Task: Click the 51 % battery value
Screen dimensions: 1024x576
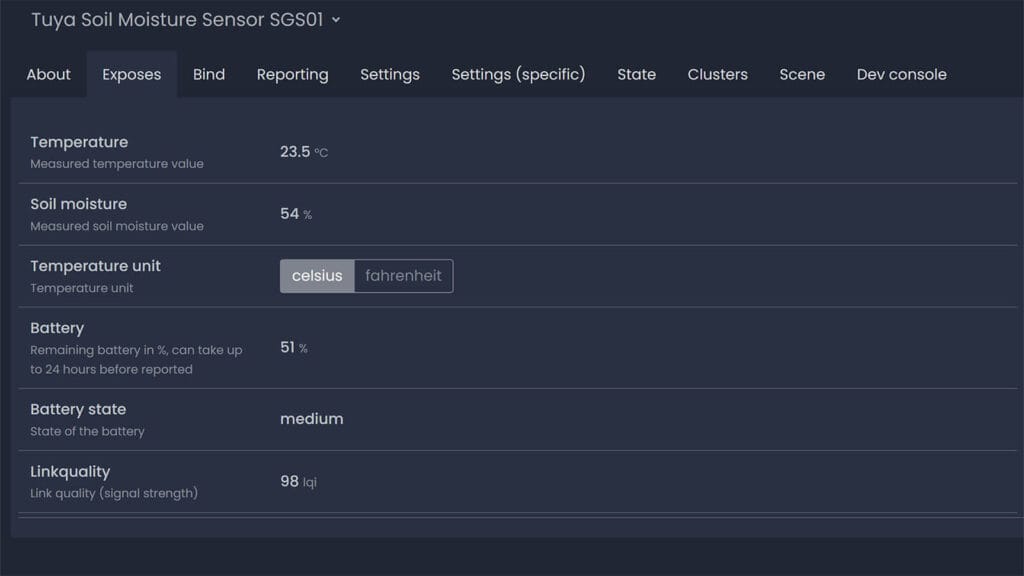Action: (294, 347)
